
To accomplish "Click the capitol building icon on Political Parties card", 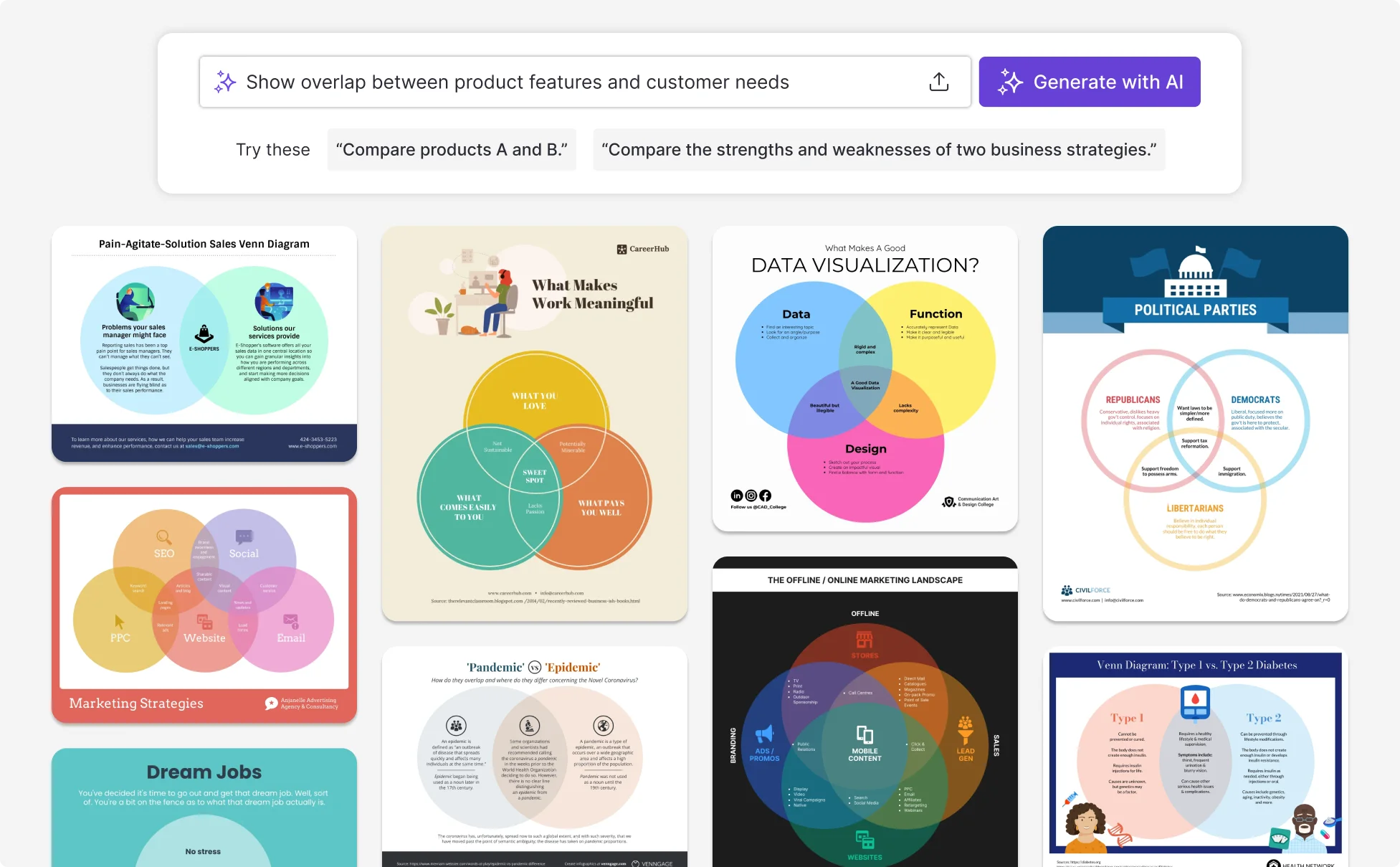I will point(1196,271).
